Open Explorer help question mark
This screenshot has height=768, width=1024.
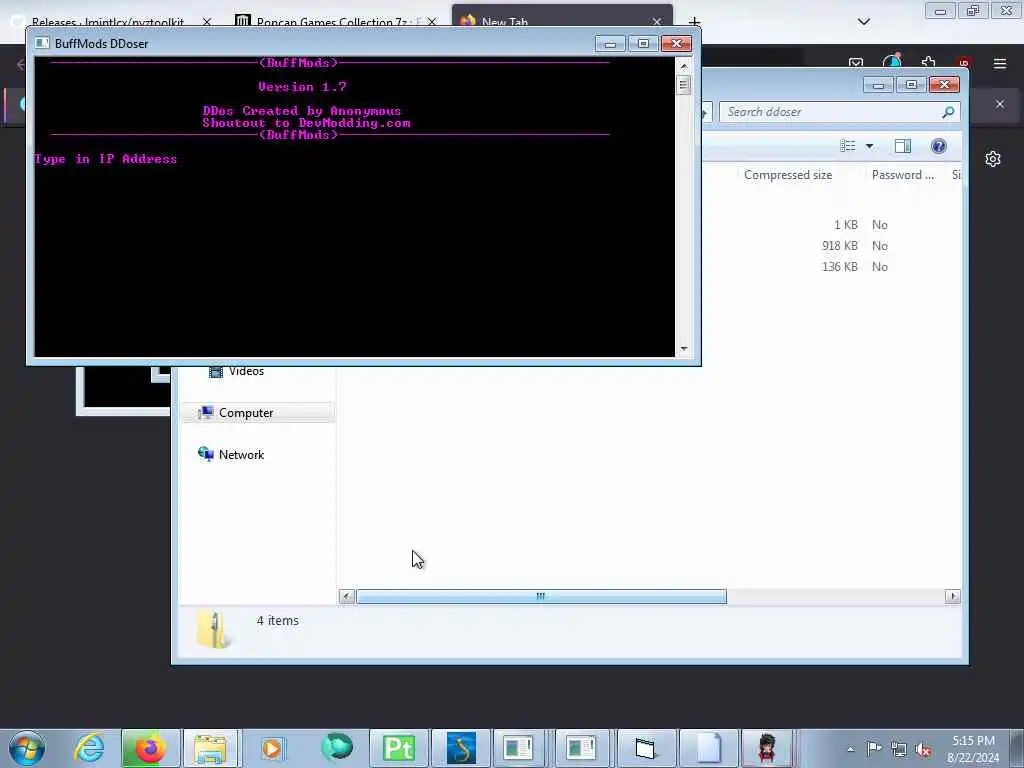pos(938,146)
